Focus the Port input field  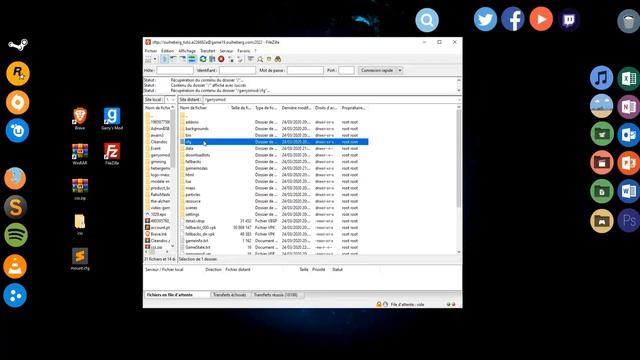pos(346,70)
